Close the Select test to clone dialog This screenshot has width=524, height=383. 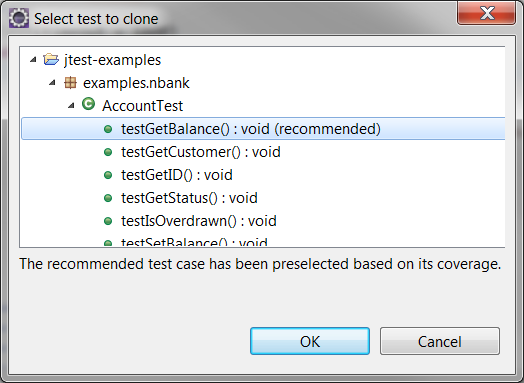pyautogui.click(x=486, y=13)
